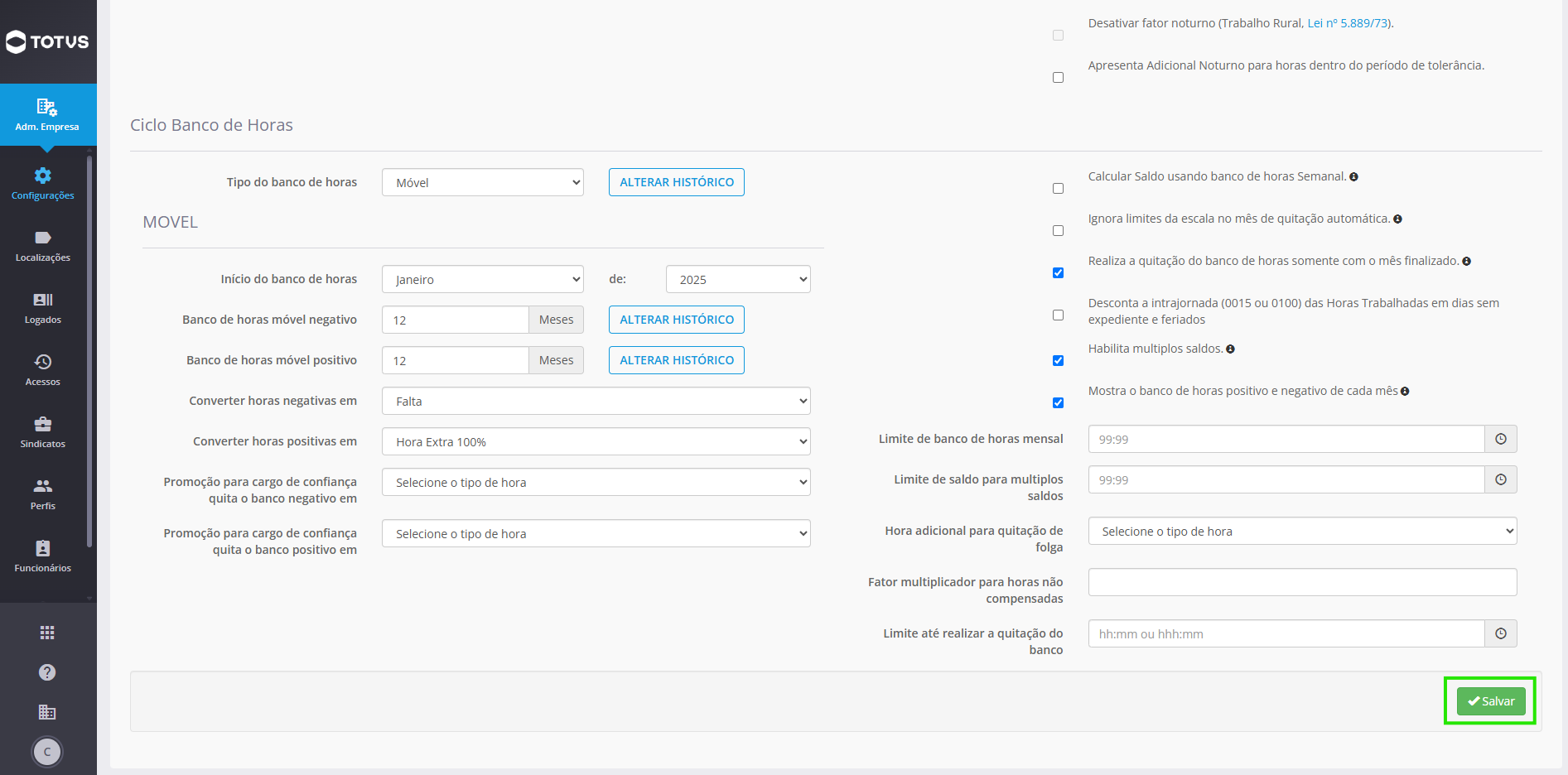Screen dimensions: 1568x775
Task: Open Configurações gear icon
Action: (x=43, y=176)
